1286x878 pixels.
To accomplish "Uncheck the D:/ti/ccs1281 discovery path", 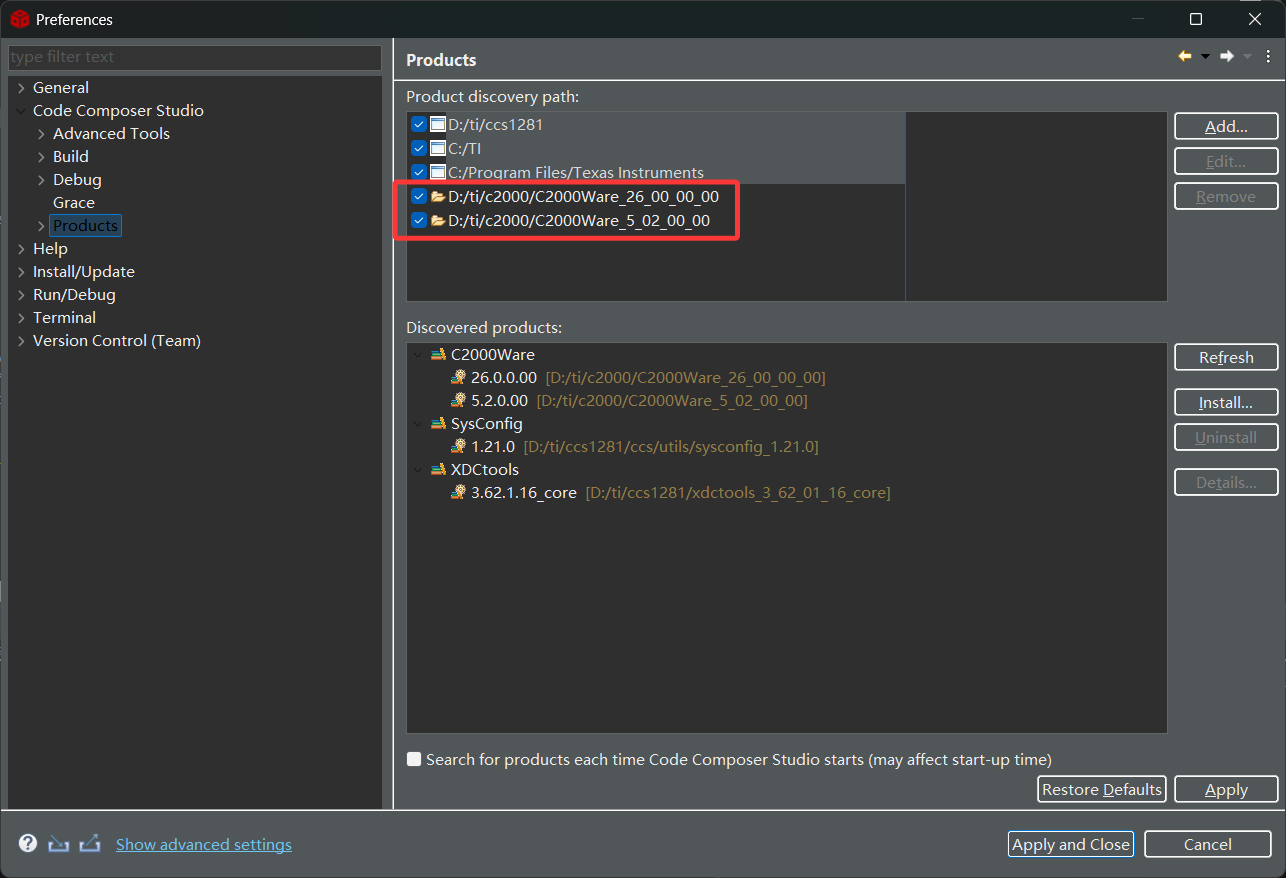I will (419, 125).
